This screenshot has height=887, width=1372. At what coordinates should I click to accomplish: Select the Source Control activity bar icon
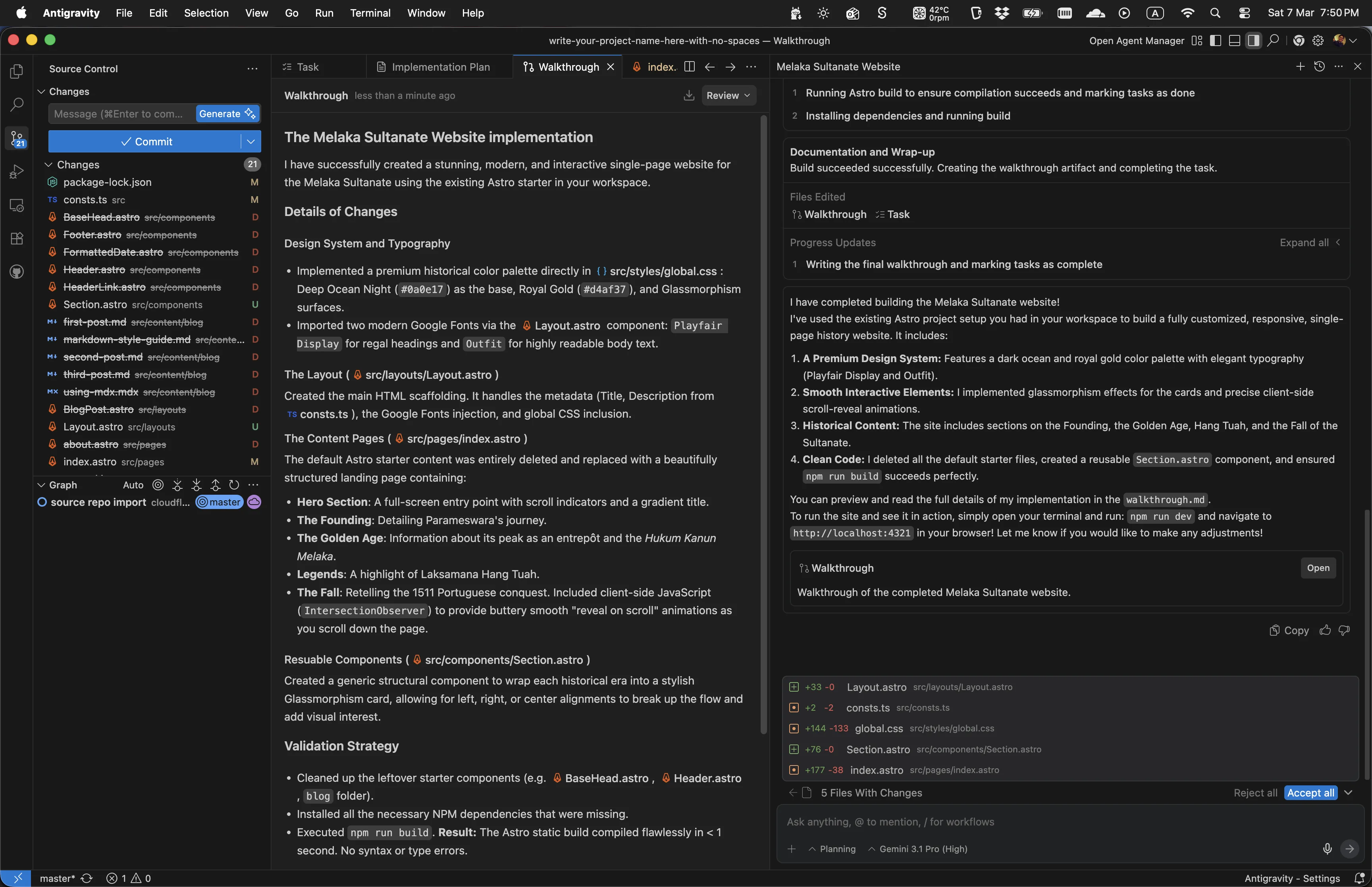coord(17,138)
